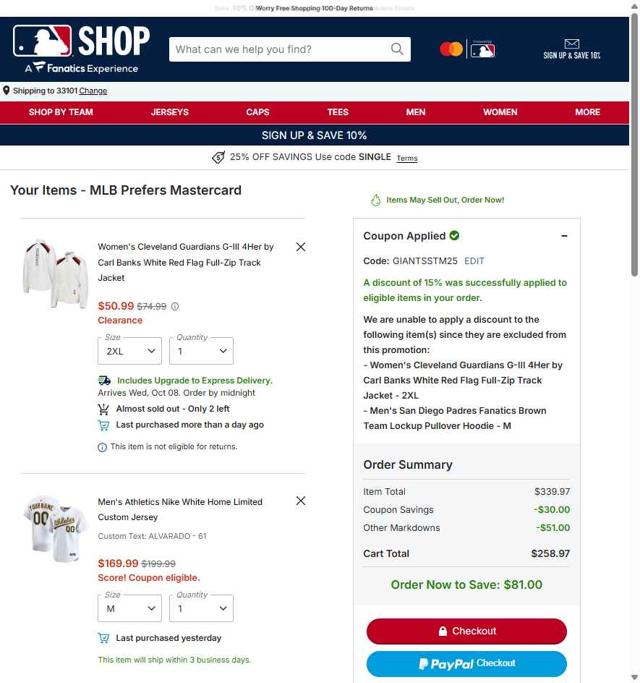Open the jacket Quantity dropdown
The image size is (640, 683).
point(201,351)
